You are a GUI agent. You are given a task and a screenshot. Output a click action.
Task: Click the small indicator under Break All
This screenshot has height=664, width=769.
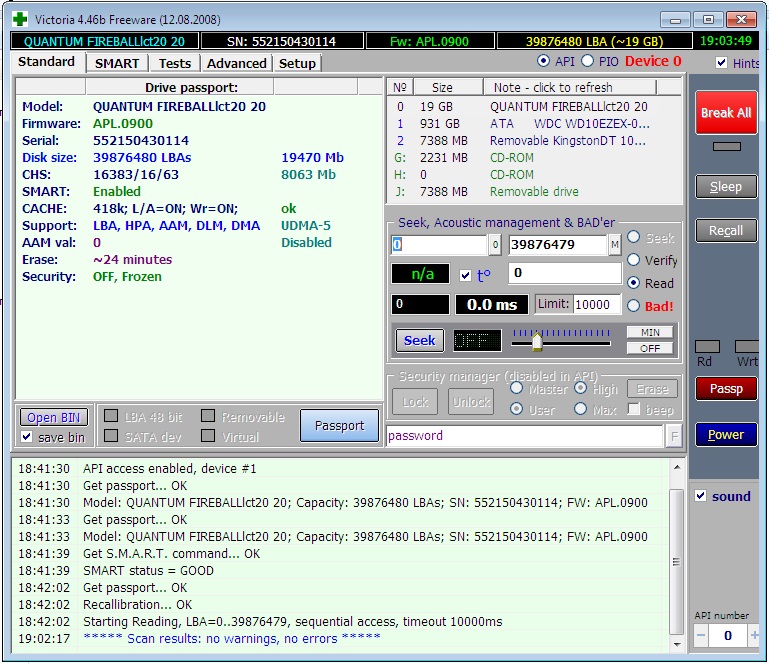(726, 146)
